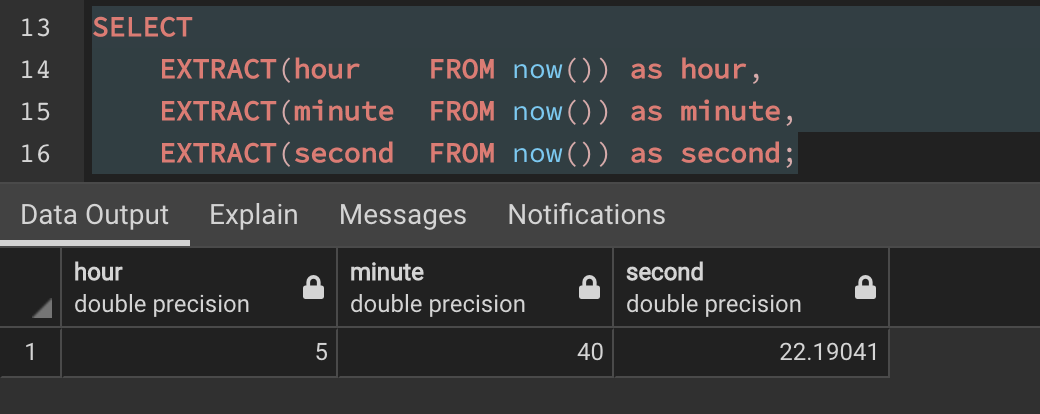Click the select-all corner triangle of grid

coord(42,309)
